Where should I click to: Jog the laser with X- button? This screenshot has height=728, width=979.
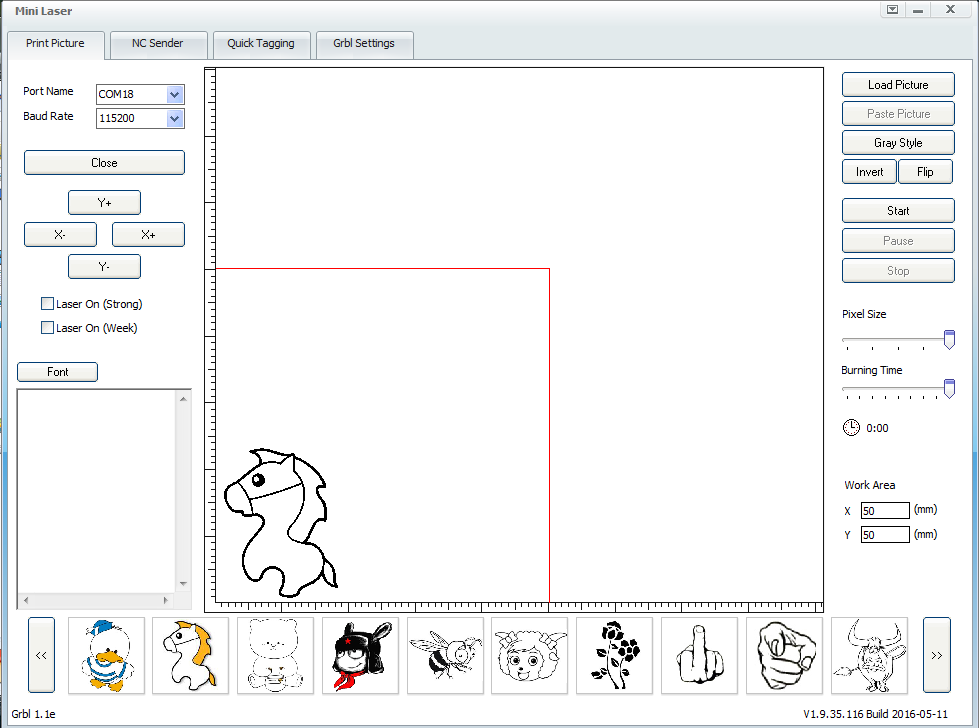click(61, 234)
